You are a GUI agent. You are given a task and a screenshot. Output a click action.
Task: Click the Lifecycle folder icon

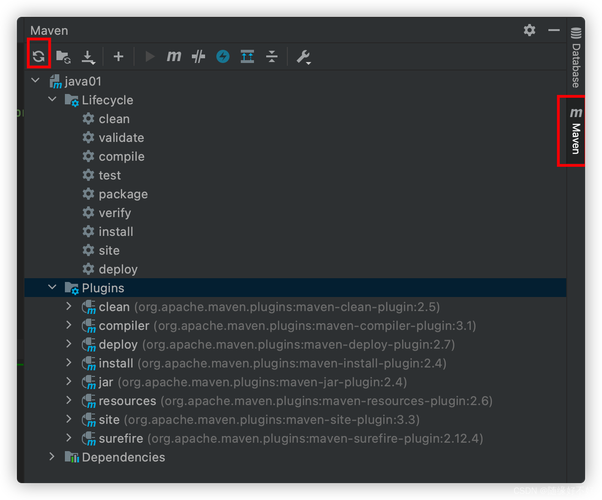tap(72, 100)
